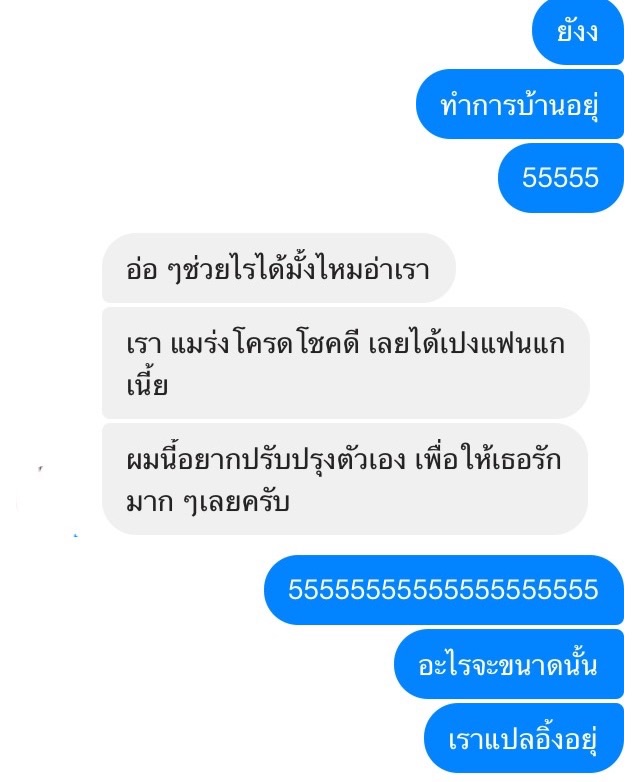639x782 pixels.
Task: Select the gray message starting "ผมนี้อยากปรับปรุงตัวเอง"
Action: pos(344,479)
